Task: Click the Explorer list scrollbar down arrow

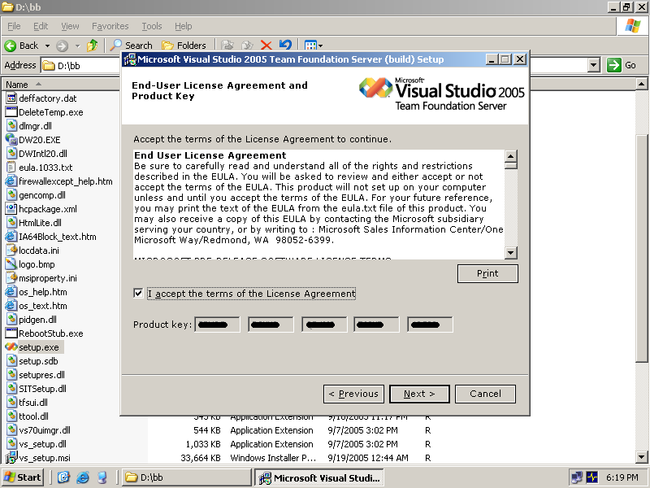Action: (x=641, y=457)
